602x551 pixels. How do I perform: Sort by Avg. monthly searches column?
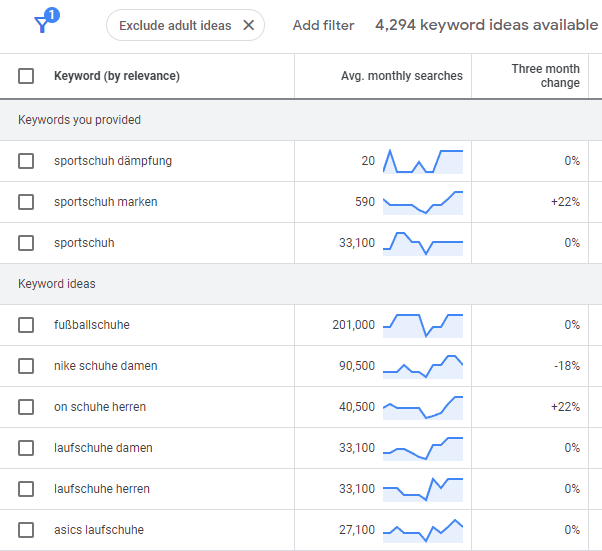click(401, 76)
